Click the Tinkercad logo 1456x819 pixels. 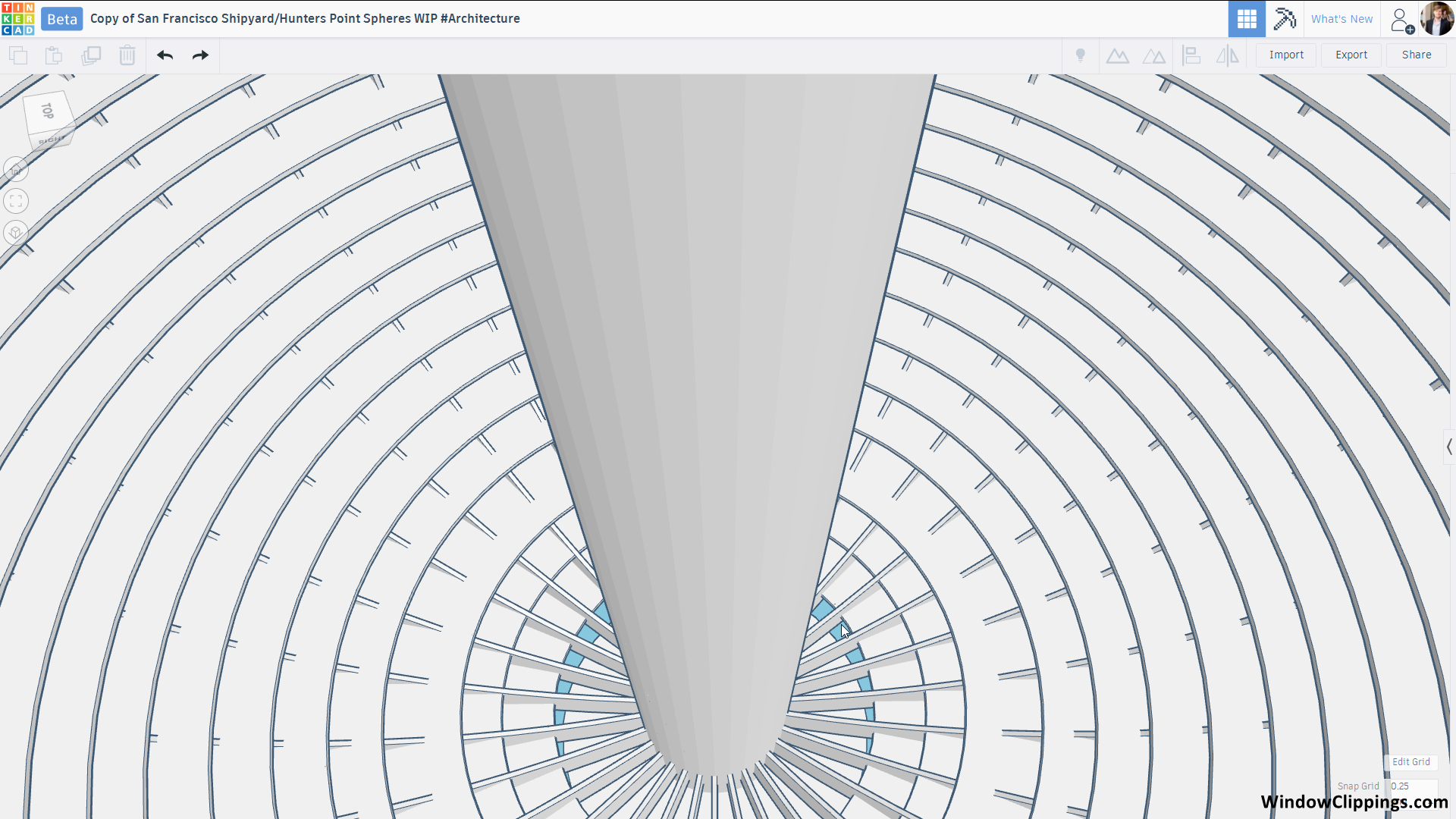(18, 19)
